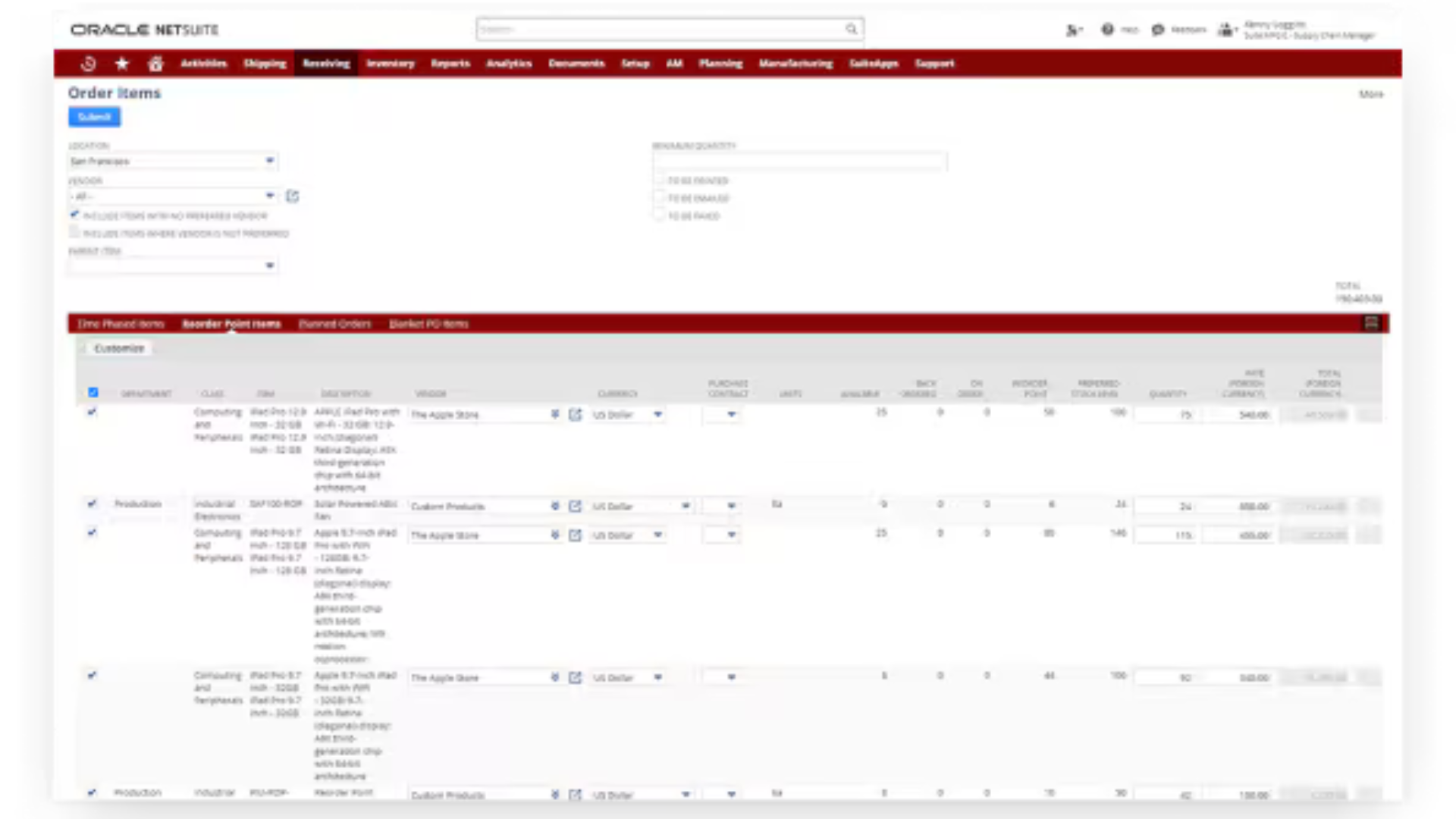Screen dimensions: 1456x819
Task: Uncheck the SAF100-ROP row checkbox
Action: (x=92, y=504)
